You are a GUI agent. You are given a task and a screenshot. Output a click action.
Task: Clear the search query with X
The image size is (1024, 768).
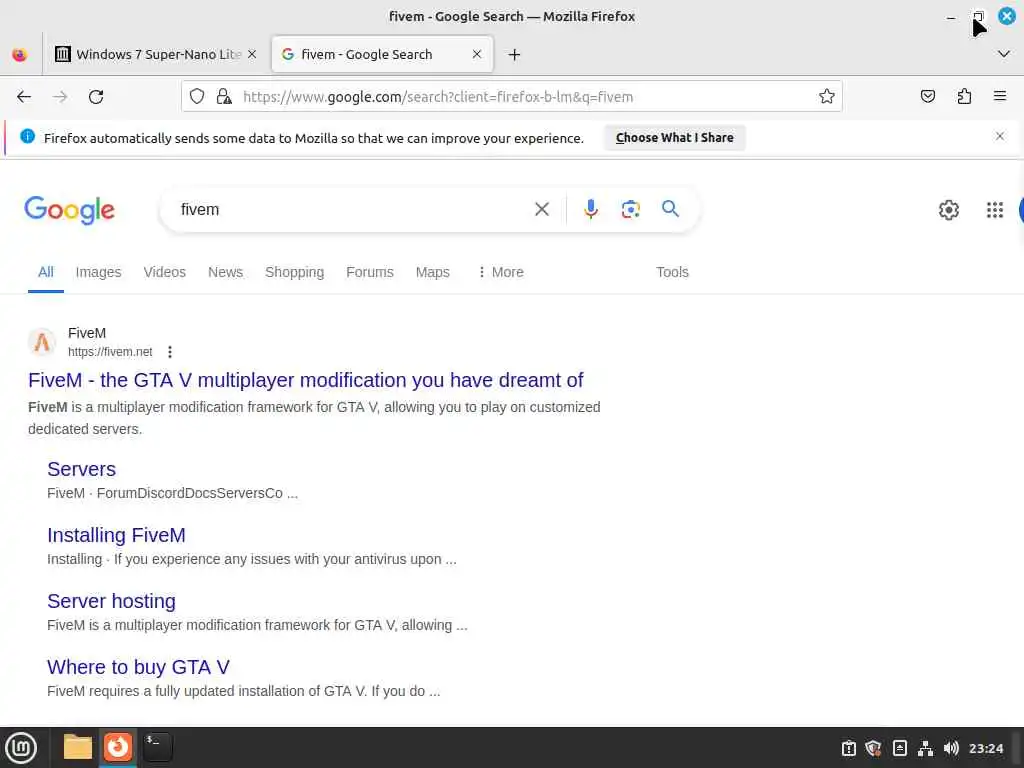(541, 210)
